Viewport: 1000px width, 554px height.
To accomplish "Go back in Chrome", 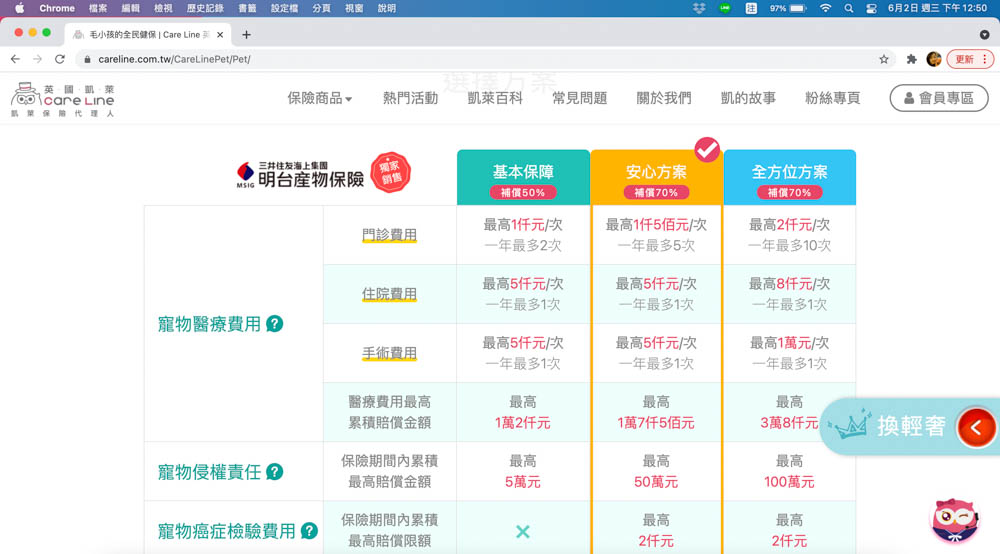I will (x=15, y=59).
